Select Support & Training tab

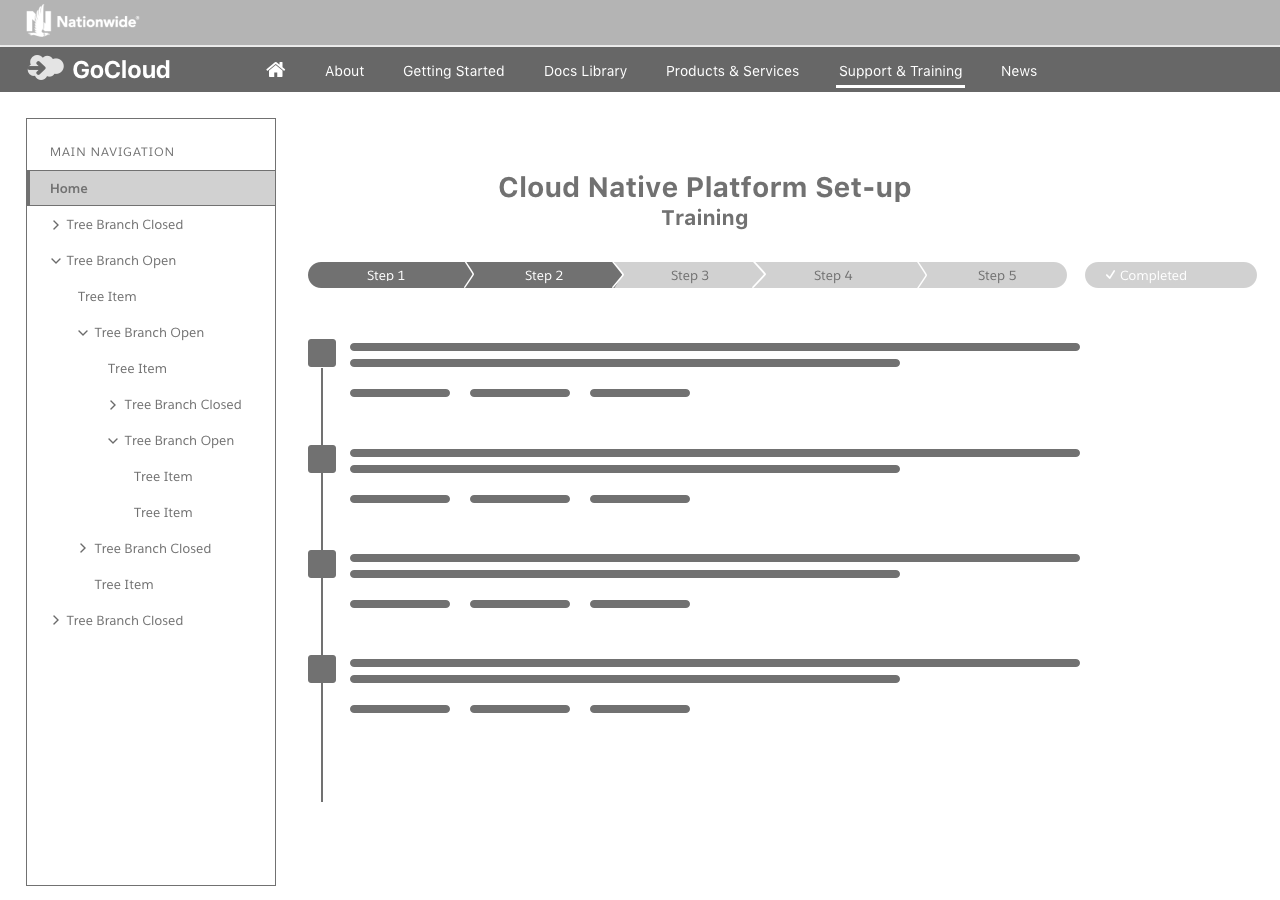pyautogui.click(x=900, y=71)
